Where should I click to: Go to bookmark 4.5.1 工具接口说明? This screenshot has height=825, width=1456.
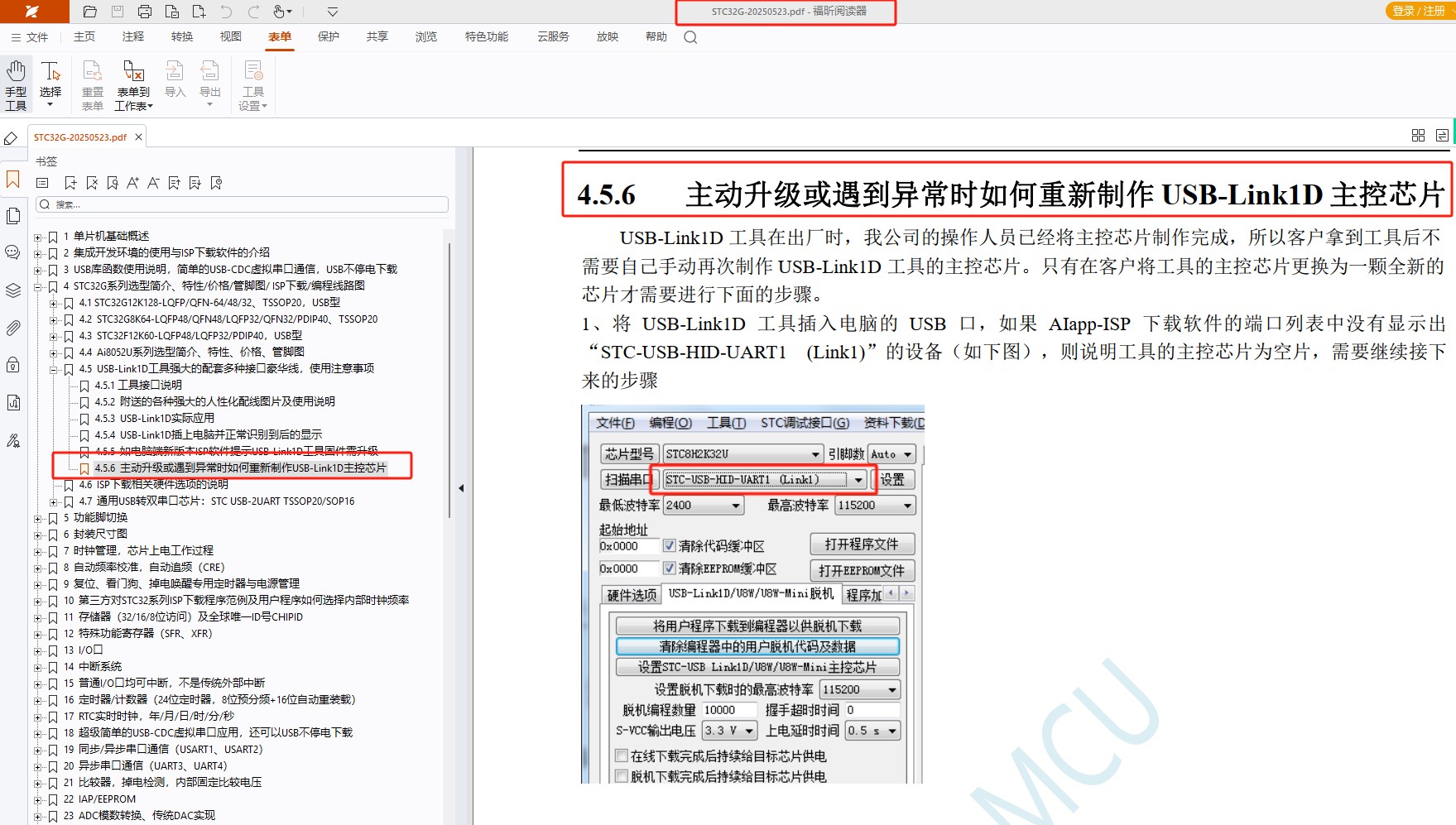138,386
